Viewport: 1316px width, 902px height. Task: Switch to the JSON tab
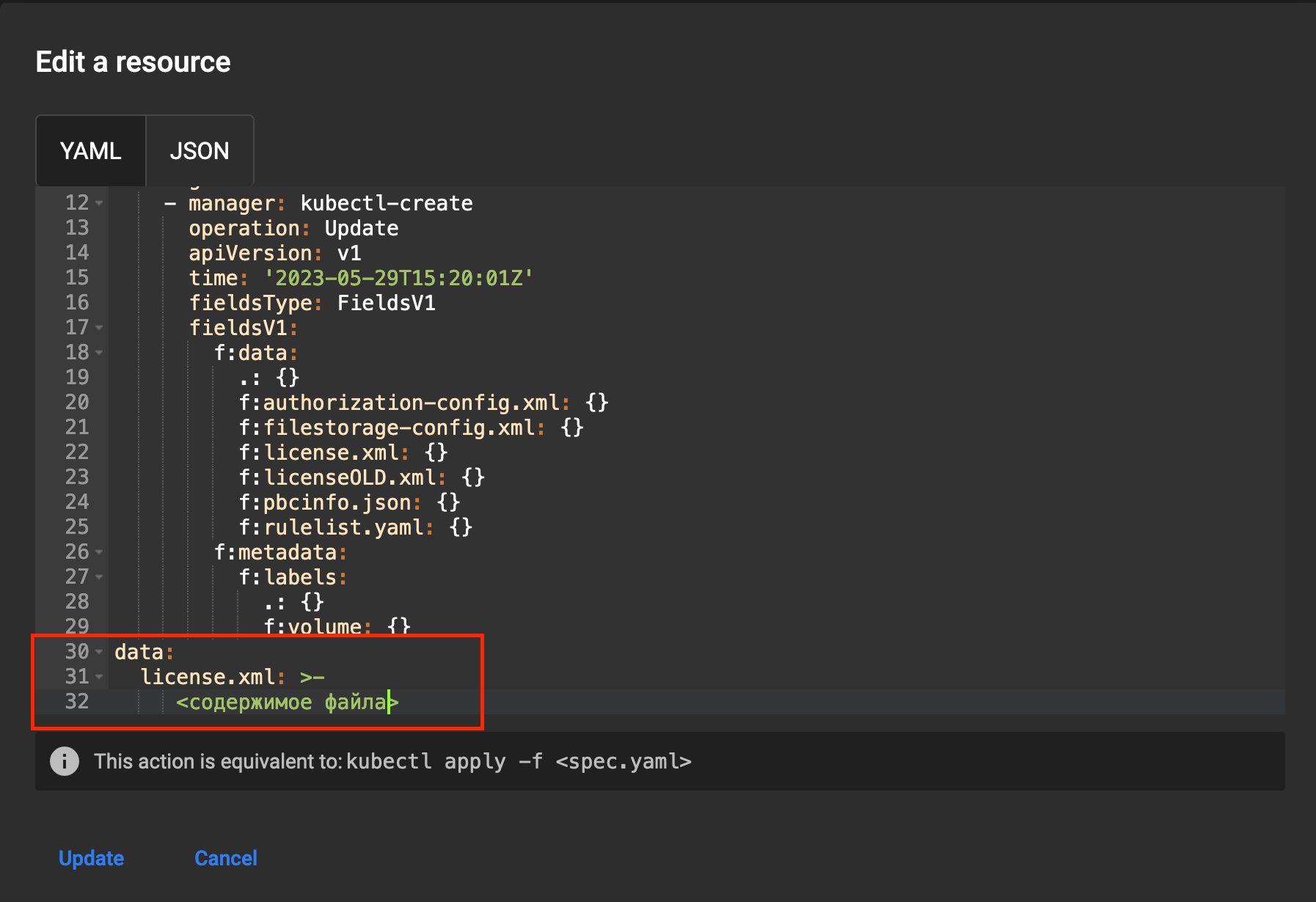200,151
